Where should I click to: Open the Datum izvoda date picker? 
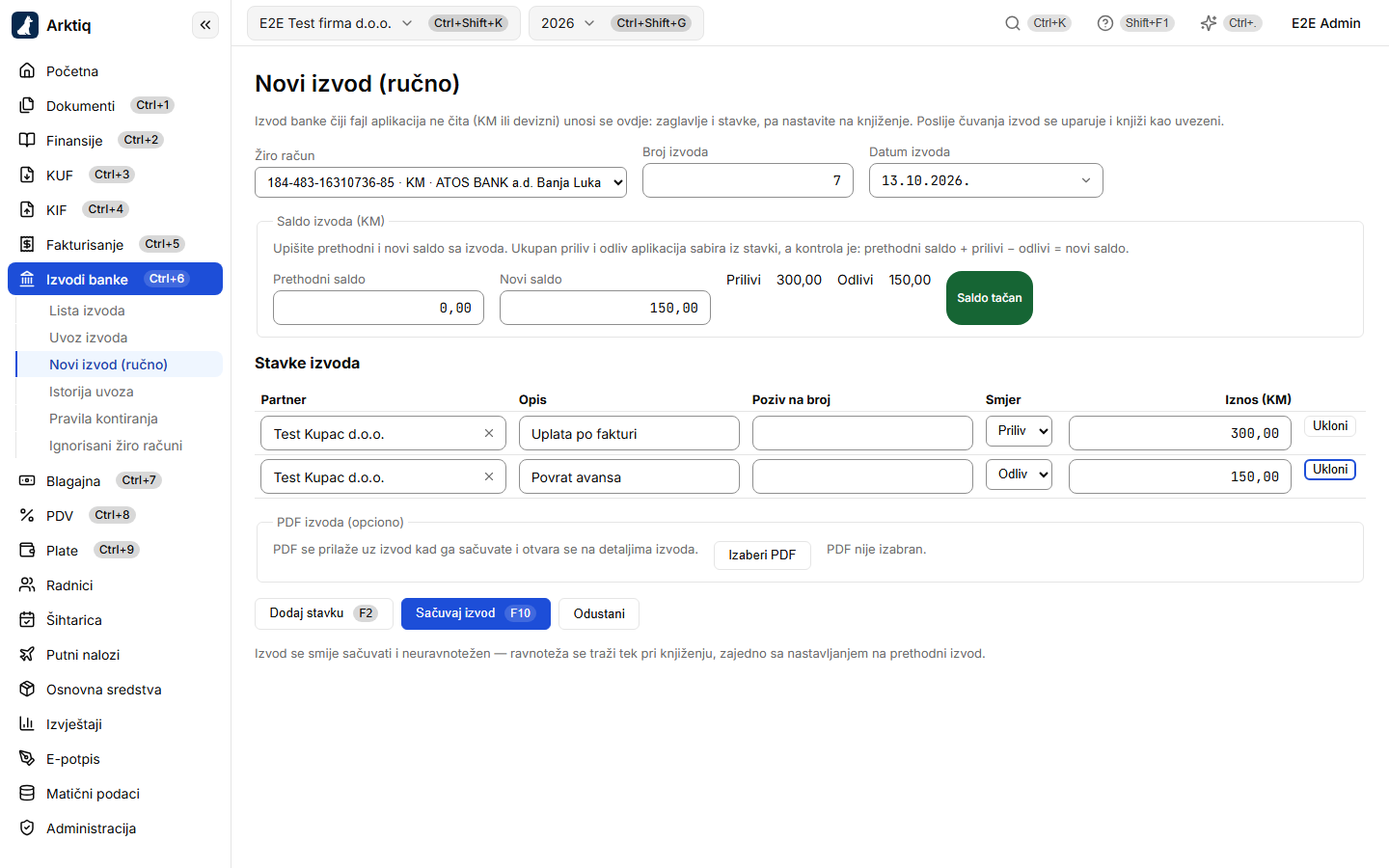pyautogui.click(x=986, y=180)
